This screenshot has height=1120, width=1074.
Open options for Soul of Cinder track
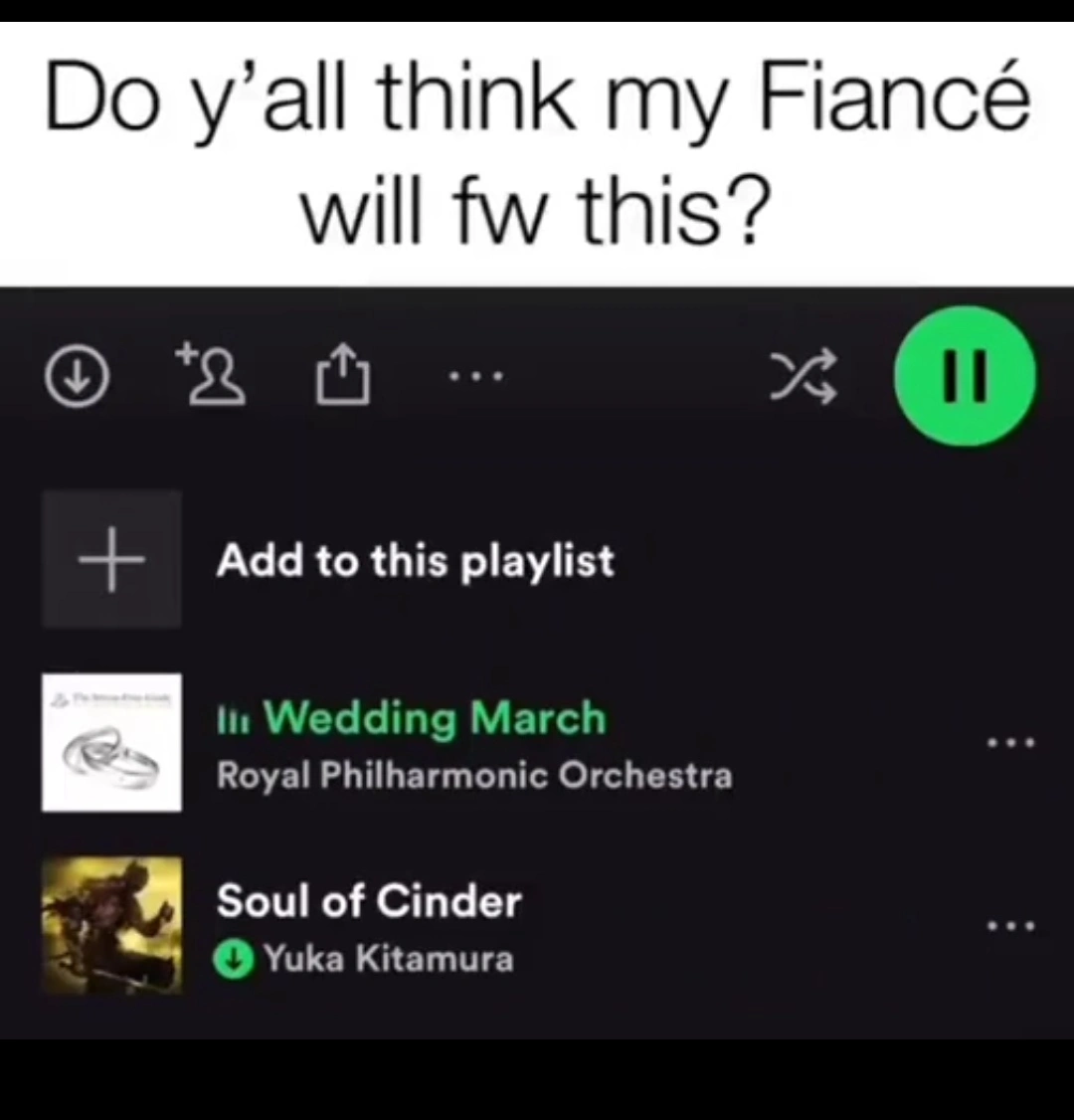click(x=1010, y=926)
